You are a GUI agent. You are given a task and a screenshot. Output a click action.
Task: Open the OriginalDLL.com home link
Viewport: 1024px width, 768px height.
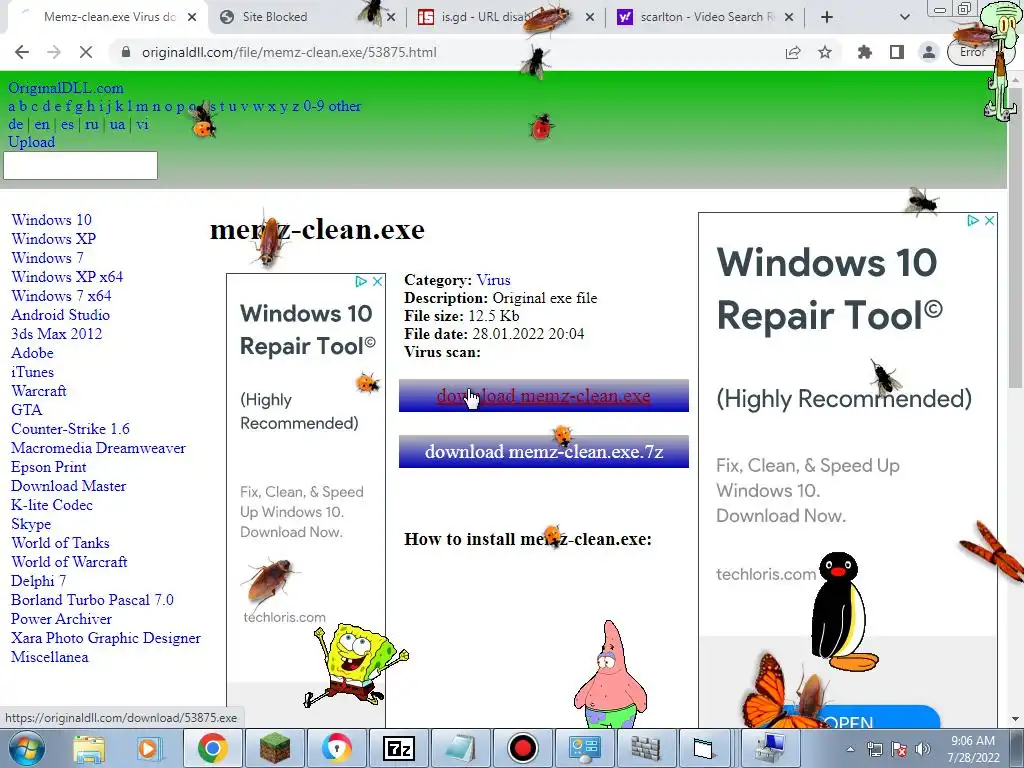point(66,88)
